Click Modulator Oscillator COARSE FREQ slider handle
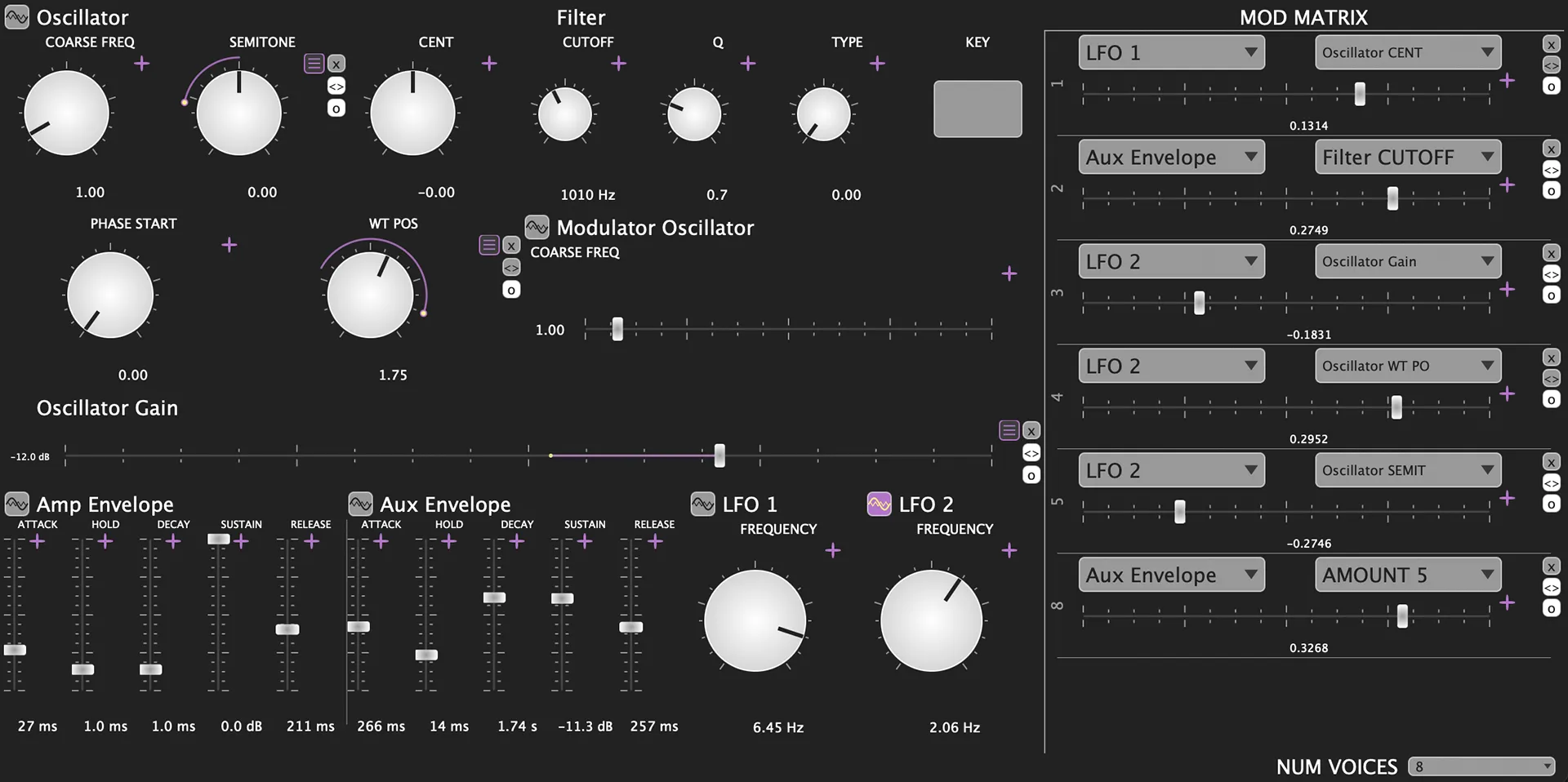 [x=617, y=329]
